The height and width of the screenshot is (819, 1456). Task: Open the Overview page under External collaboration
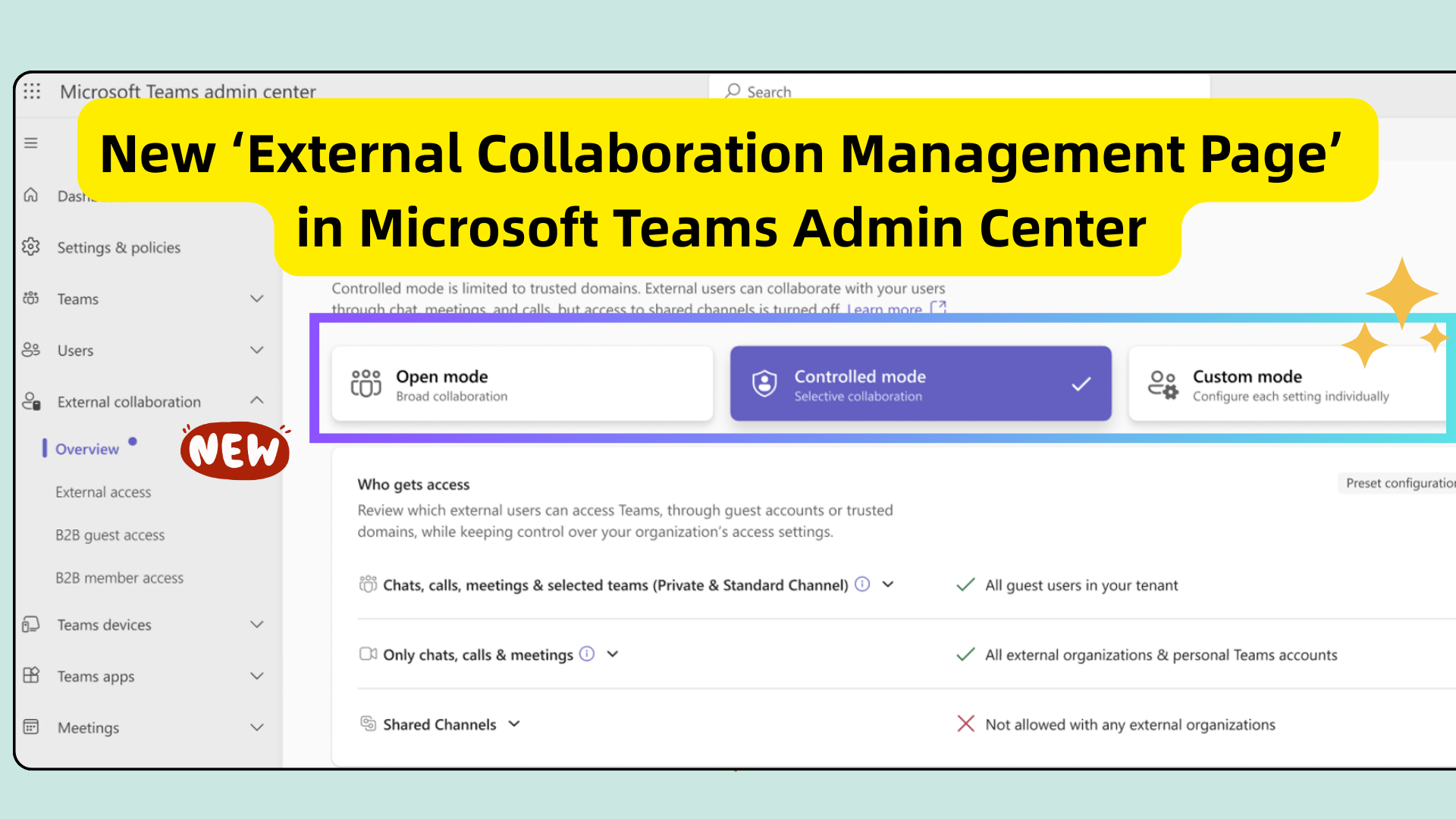[x=87, y=449]
